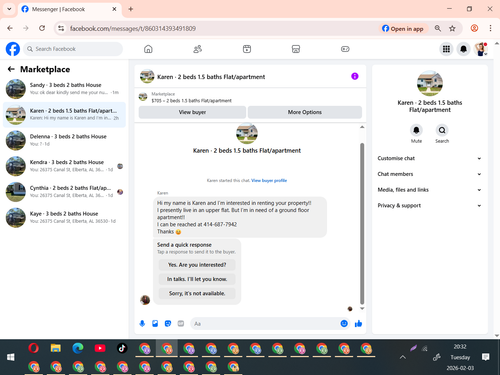View site information icon in the address bar
Screen dimensions: 500x375
[x=61, y=28]
